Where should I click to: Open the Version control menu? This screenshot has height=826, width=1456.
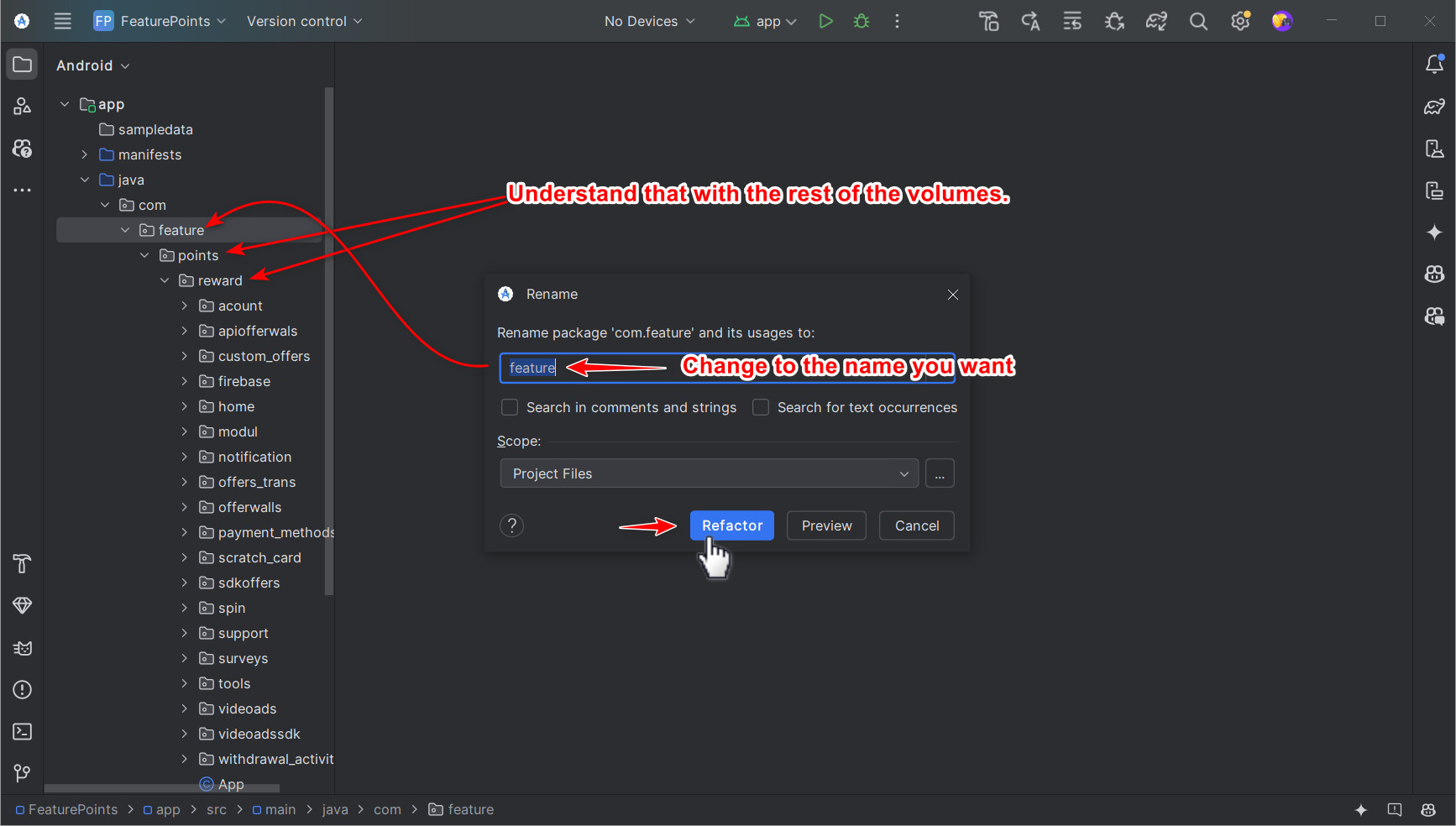pyautogui.click(x=304, y=21)
